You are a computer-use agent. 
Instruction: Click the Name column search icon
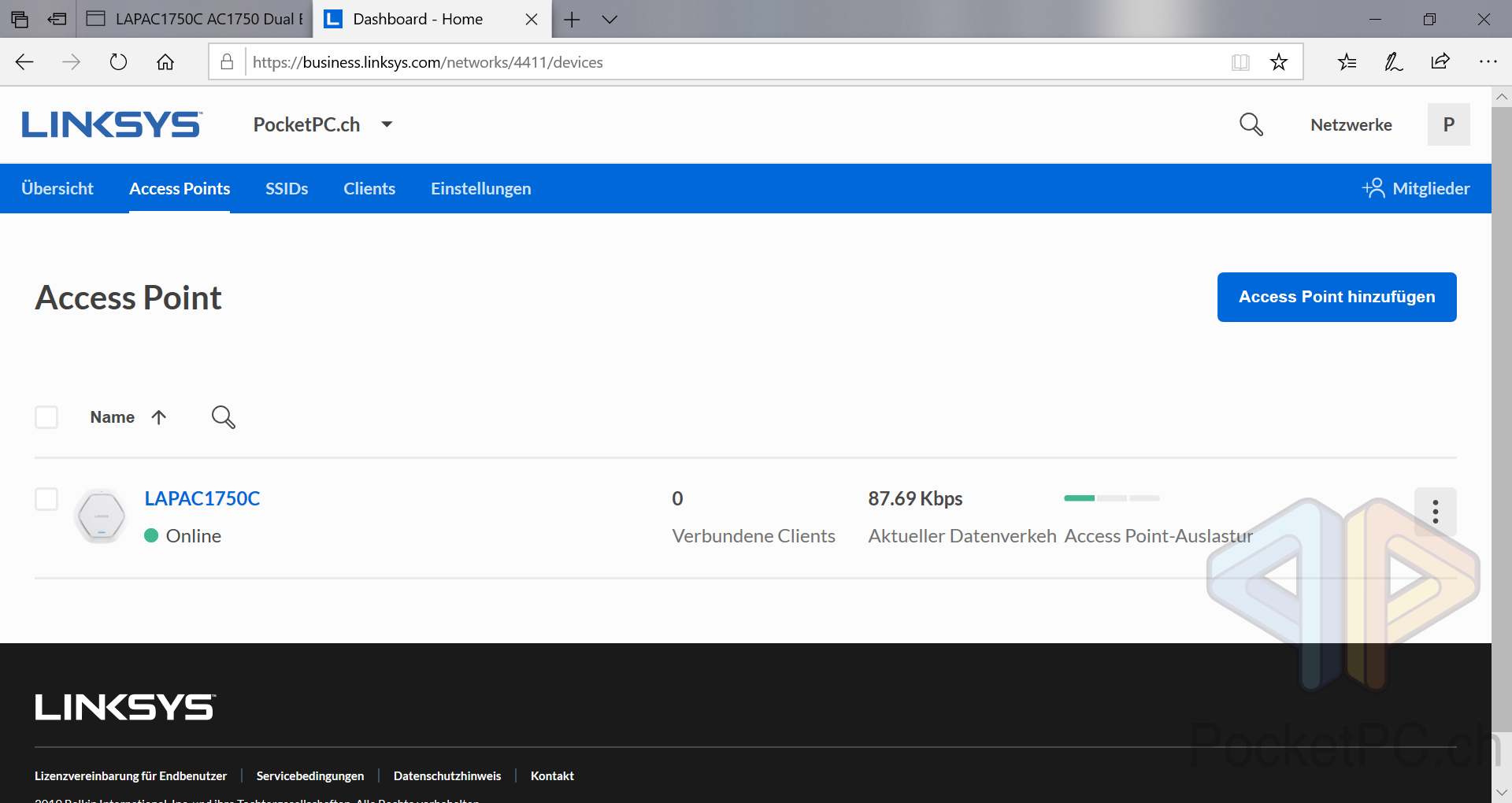pos(223,417)
